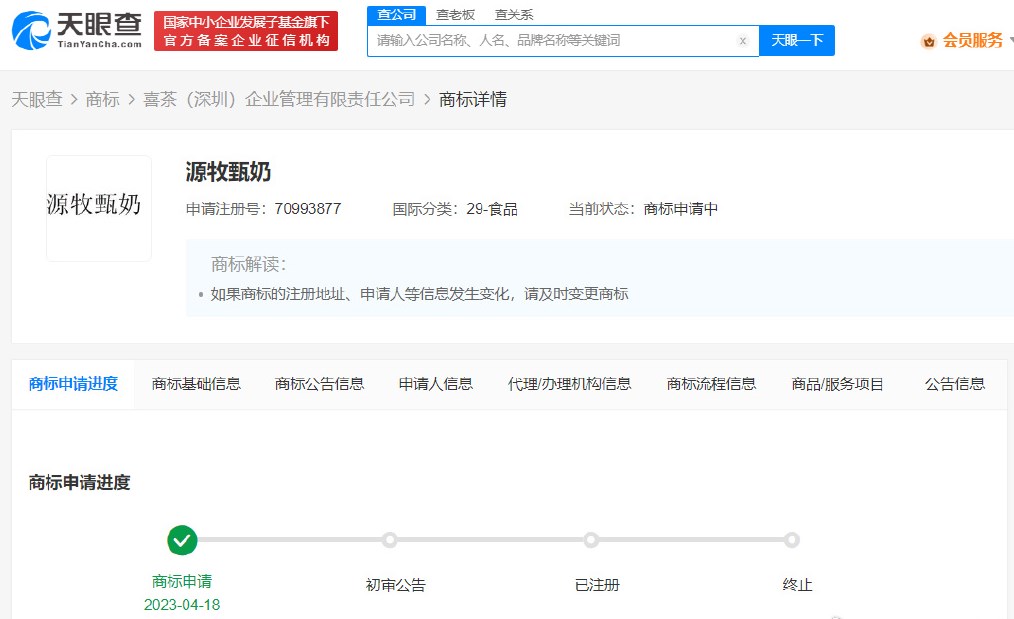This screenshot has height=619, width=1014.
Task: Select the 商标流程信息 tab
Action: pyautogui.click(x=711, y=384)
